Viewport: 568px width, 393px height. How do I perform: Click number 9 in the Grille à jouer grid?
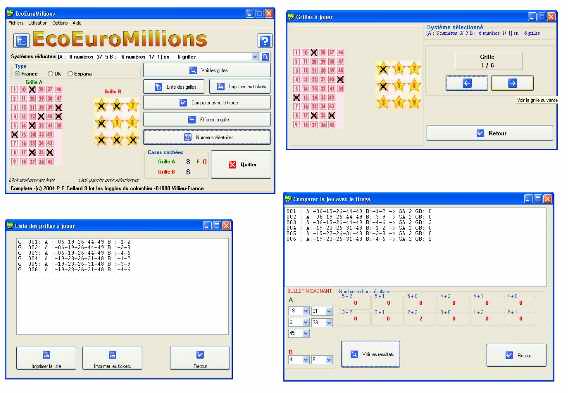tap(297, 125)
